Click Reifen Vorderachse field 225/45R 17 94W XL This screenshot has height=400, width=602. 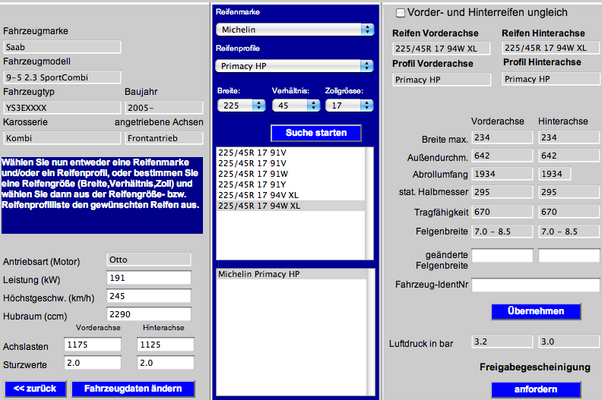click(442, 49)
